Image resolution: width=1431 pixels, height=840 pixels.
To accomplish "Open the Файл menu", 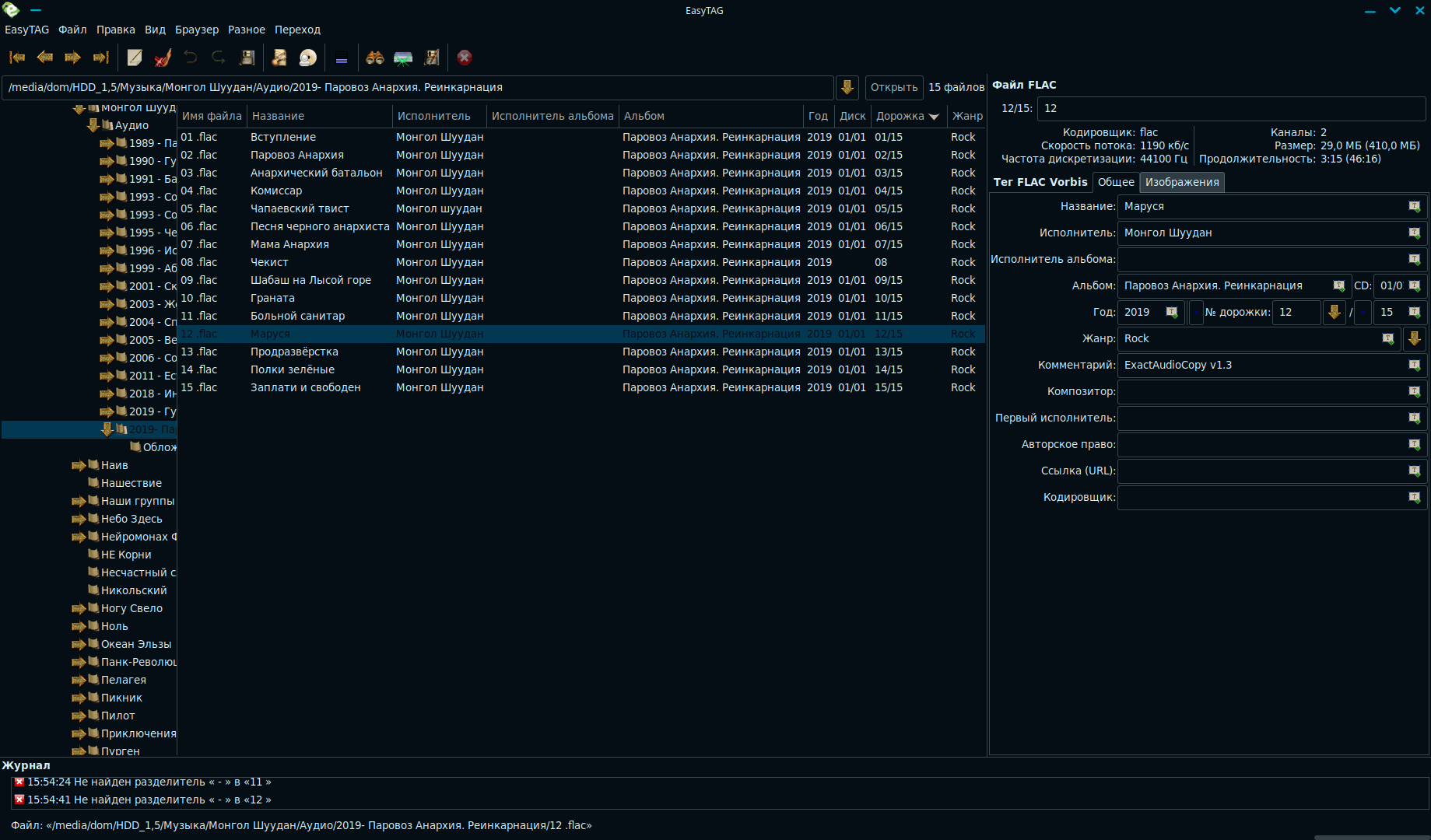I will [x=72, y=30].
